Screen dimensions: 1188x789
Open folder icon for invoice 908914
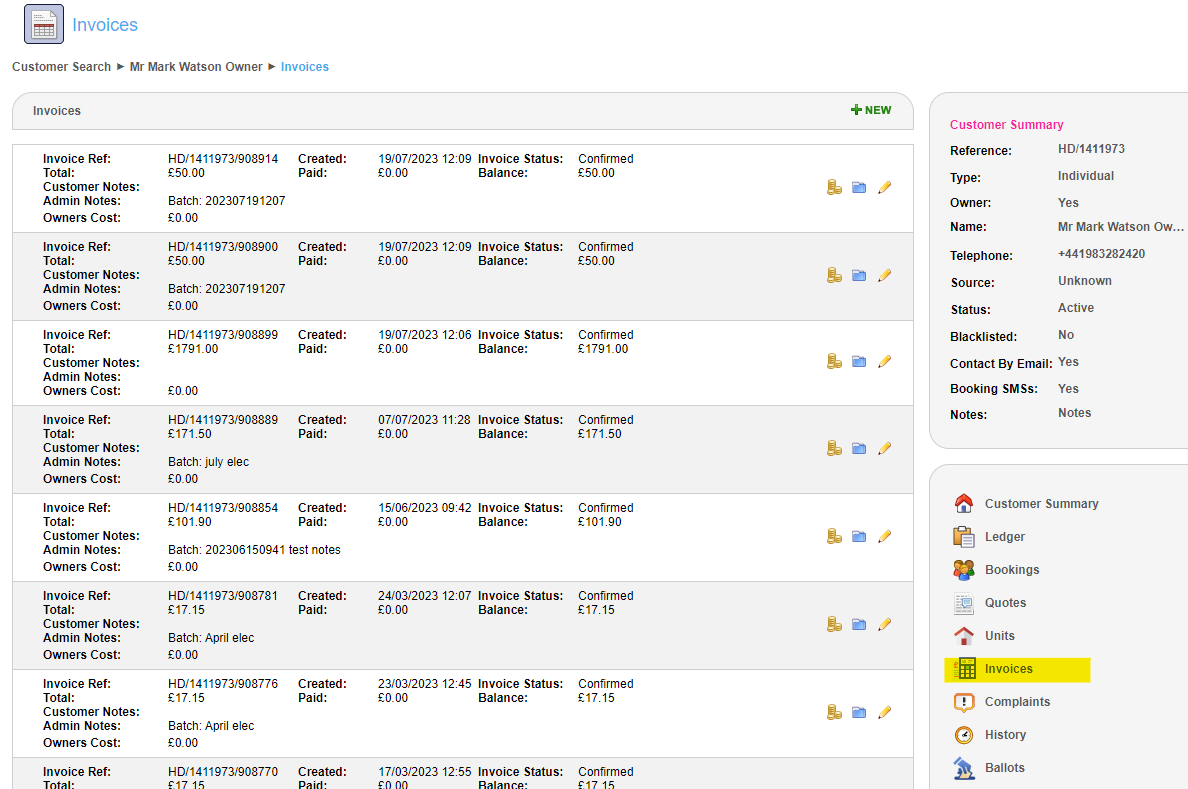pos(858,187)
